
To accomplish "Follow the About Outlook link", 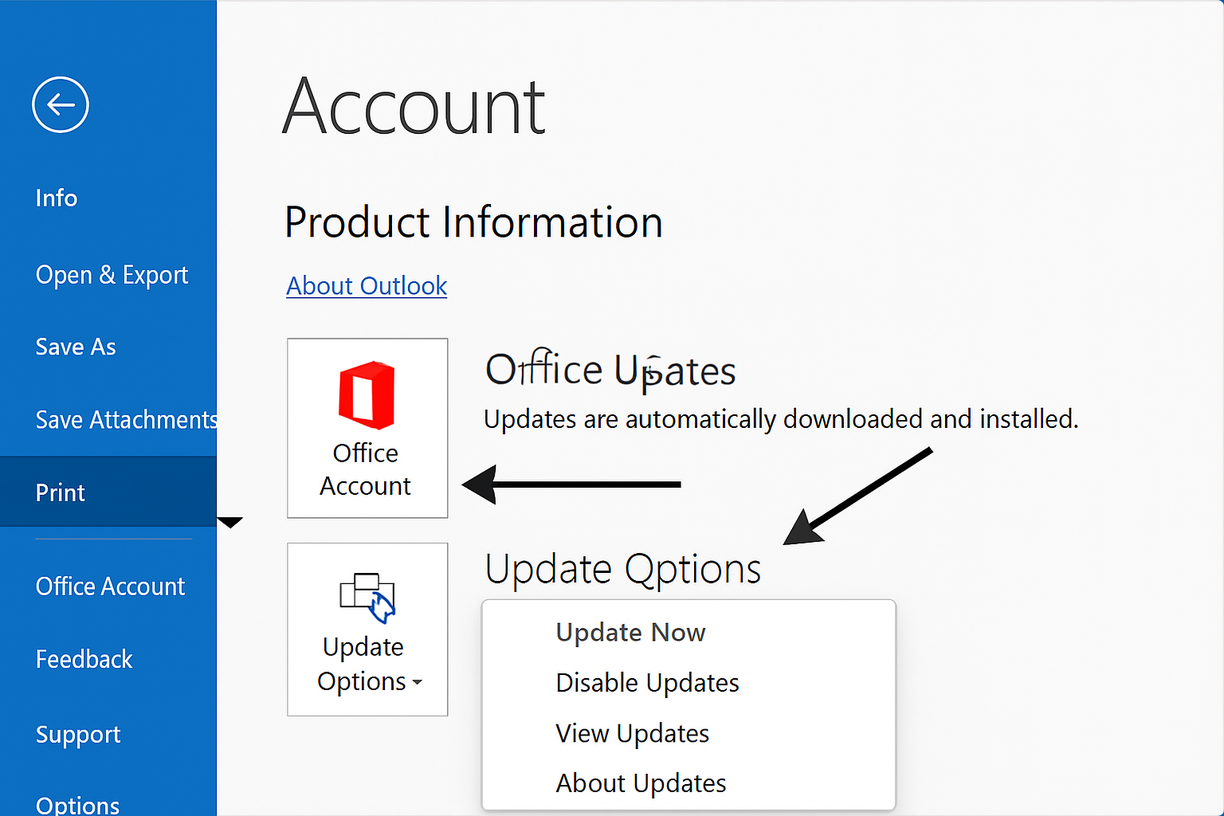I will click(366, 286).
